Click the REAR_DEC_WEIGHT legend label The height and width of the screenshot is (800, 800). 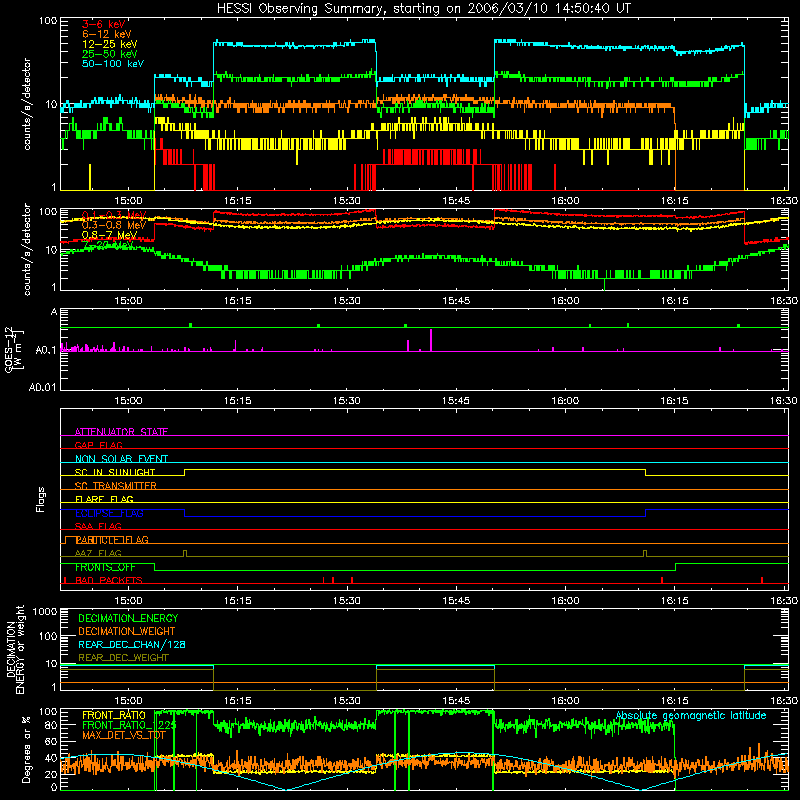click(x=123, y=658)
